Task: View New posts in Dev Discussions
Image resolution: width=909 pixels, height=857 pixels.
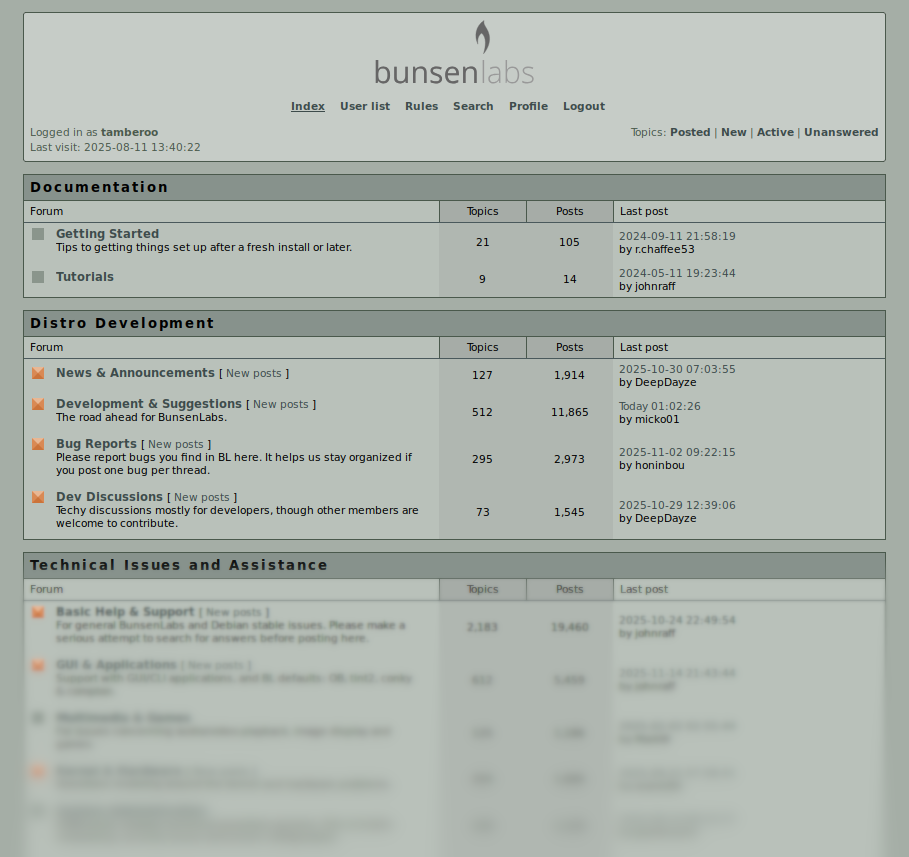Action: coord(202,498)
